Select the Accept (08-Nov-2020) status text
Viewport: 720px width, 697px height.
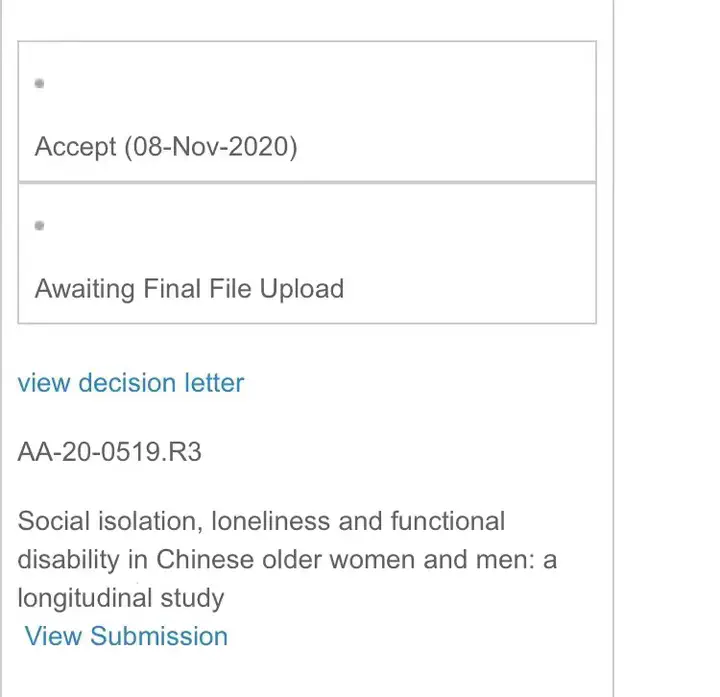(x=166, y=147)
